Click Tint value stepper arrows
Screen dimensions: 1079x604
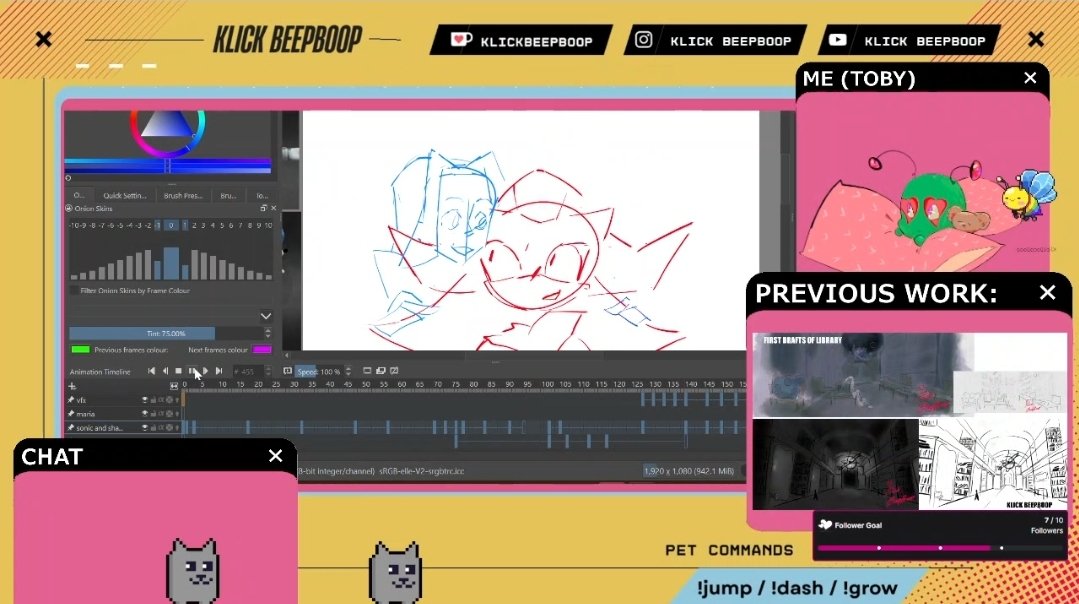point(268,333)
